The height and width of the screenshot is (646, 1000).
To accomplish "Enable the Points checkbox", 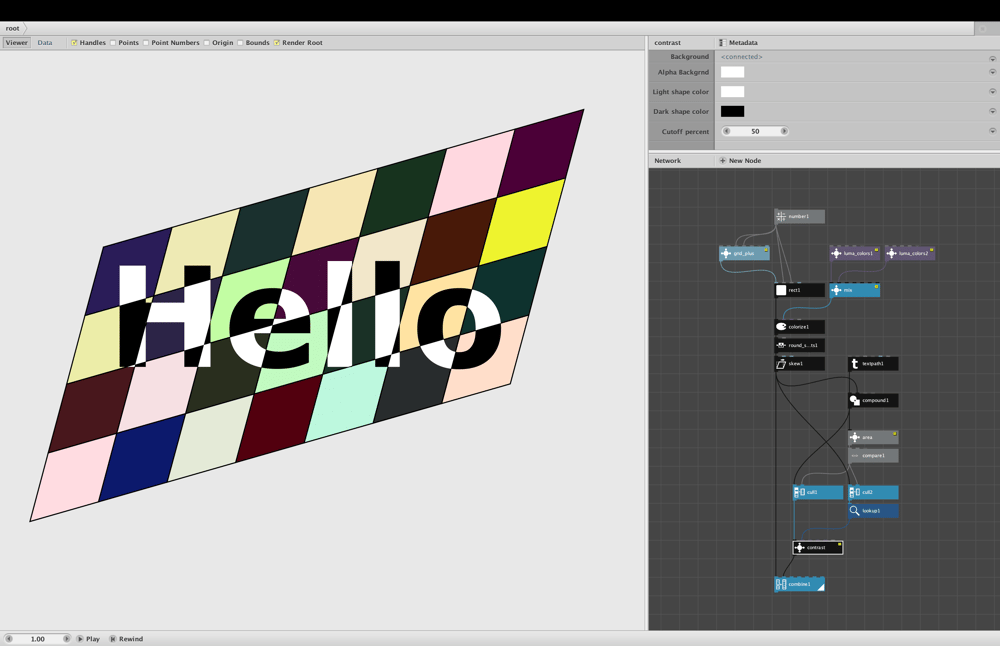I will [113, 43].
